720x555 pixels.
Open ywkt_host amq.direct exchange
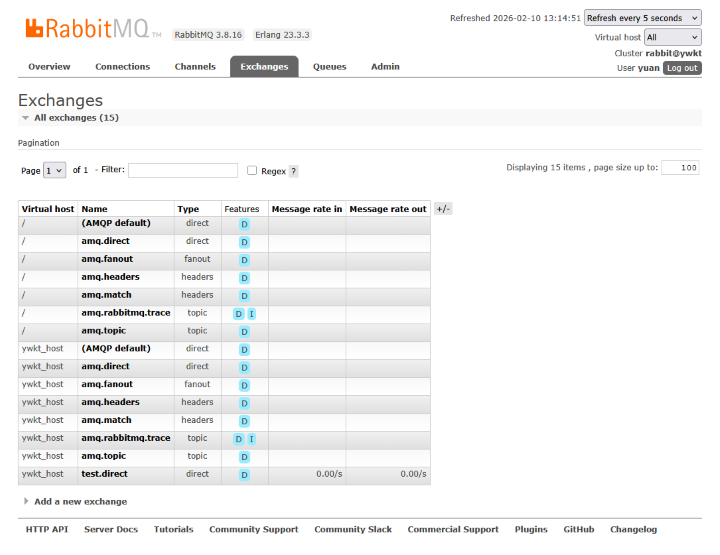106,366
